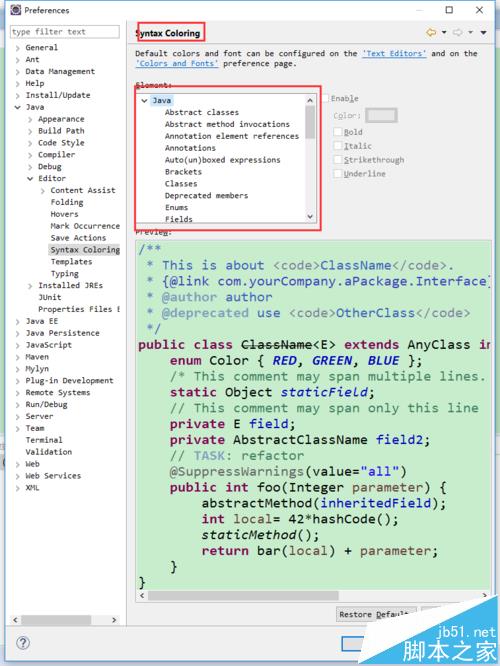Image resolution: width=500 pixels, height=666 pixels.
Task: Click the preview horizontal scrollbar thumb
Action: pos(243,595)
